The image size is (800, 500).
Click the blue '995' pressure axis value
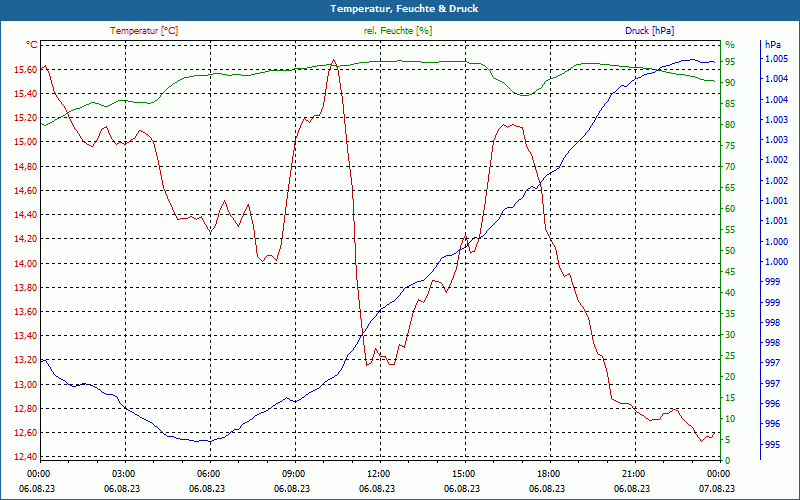coord(772,444)
